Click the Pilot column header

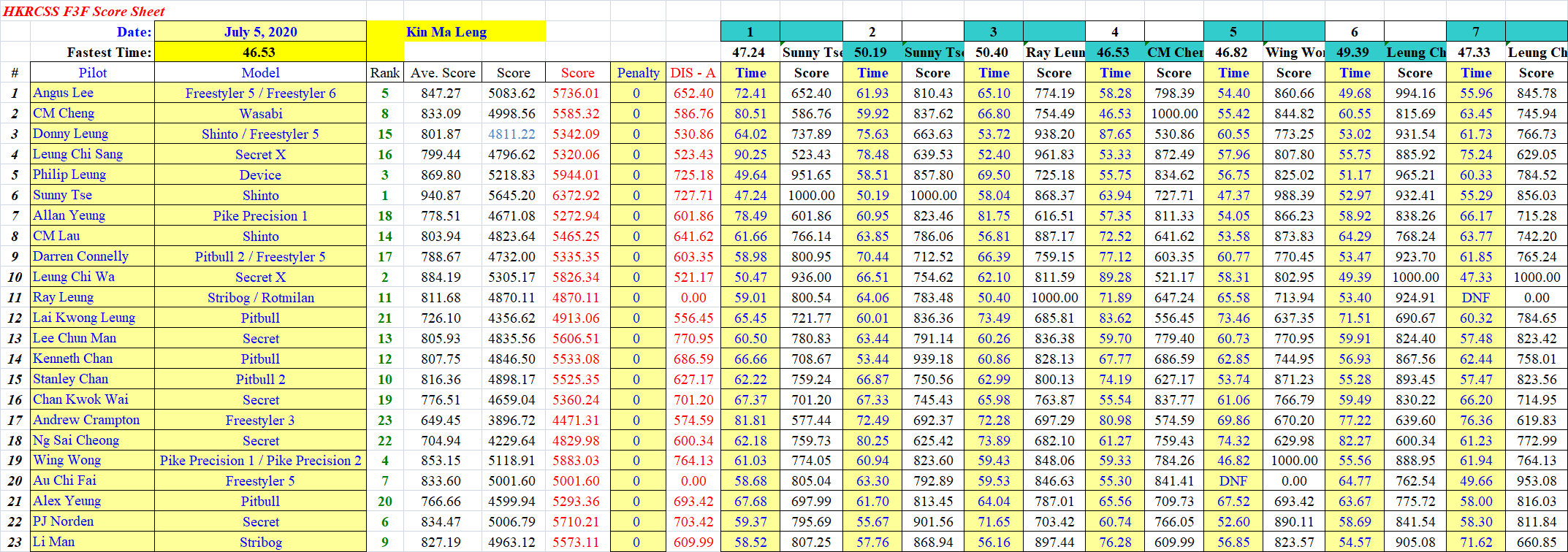[92, 72]
